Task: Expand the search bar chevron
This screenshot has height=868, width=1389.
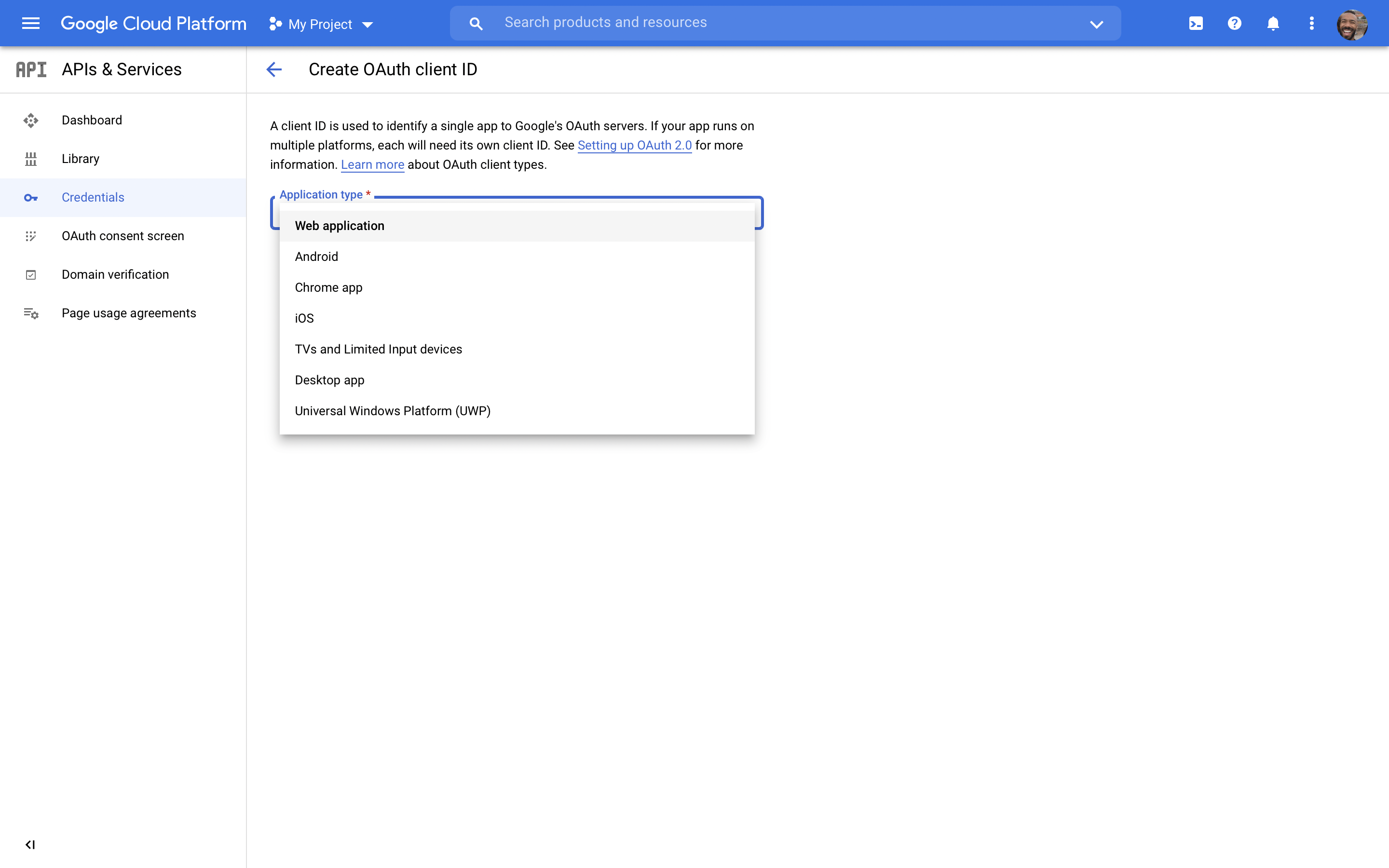Action: click(1096, 24)
